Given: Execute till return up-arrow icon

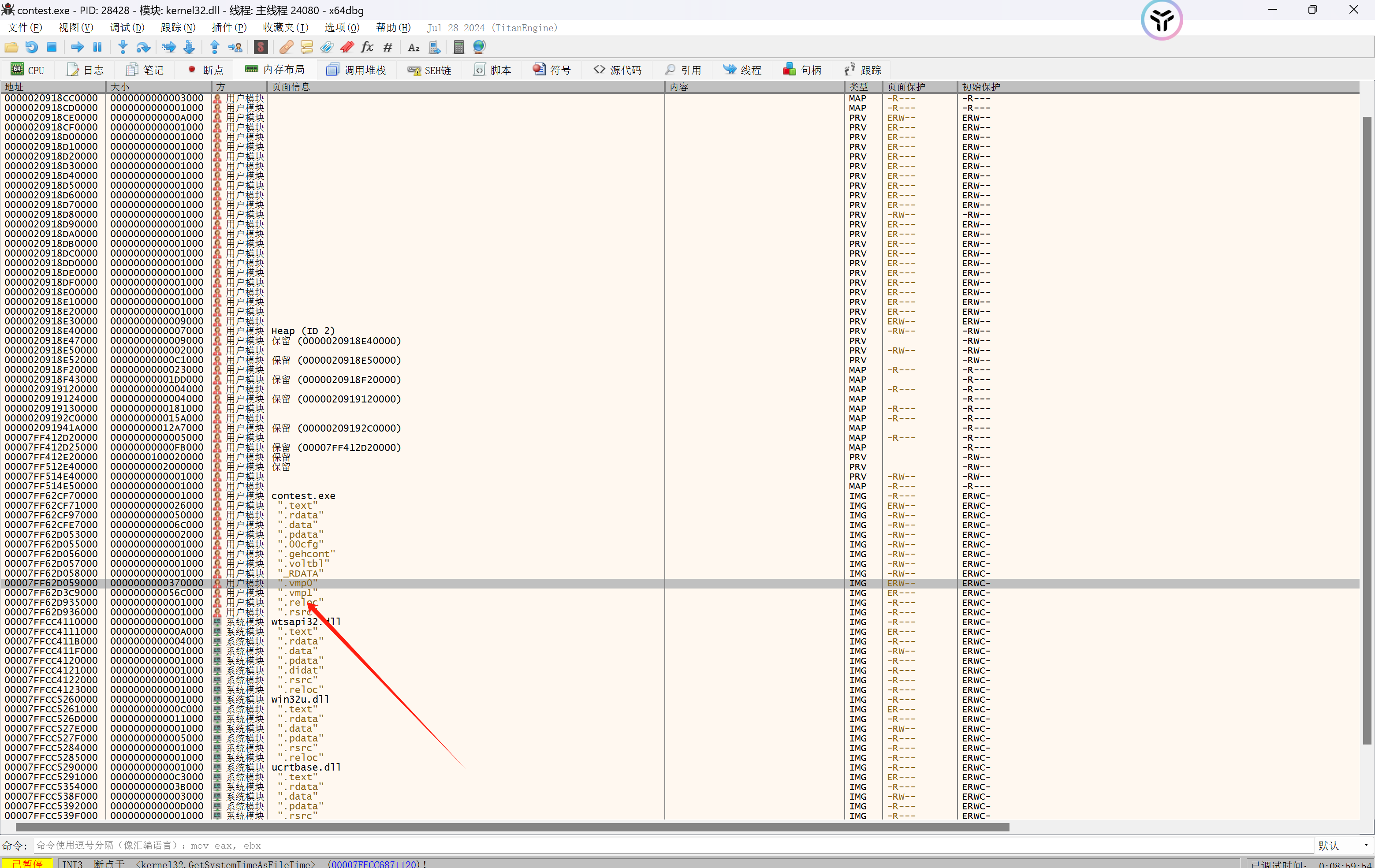Looking at the screenshot, I should tap(215, 48).
